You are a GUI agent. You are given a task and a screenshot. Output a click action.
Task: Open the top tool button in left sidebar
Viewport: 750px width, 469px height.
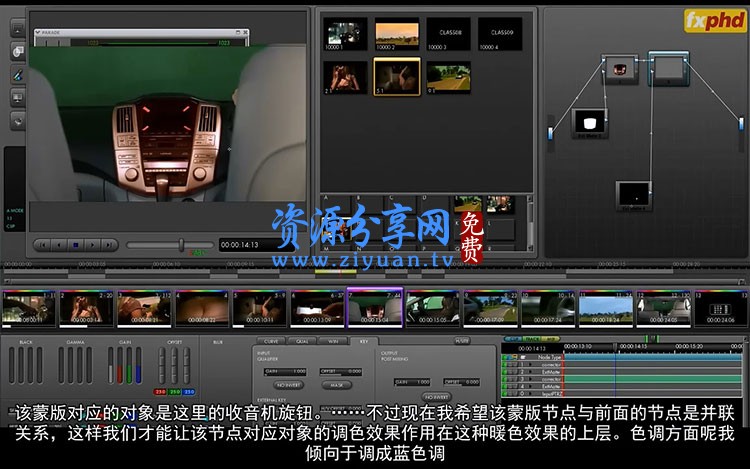click(18, 28)
